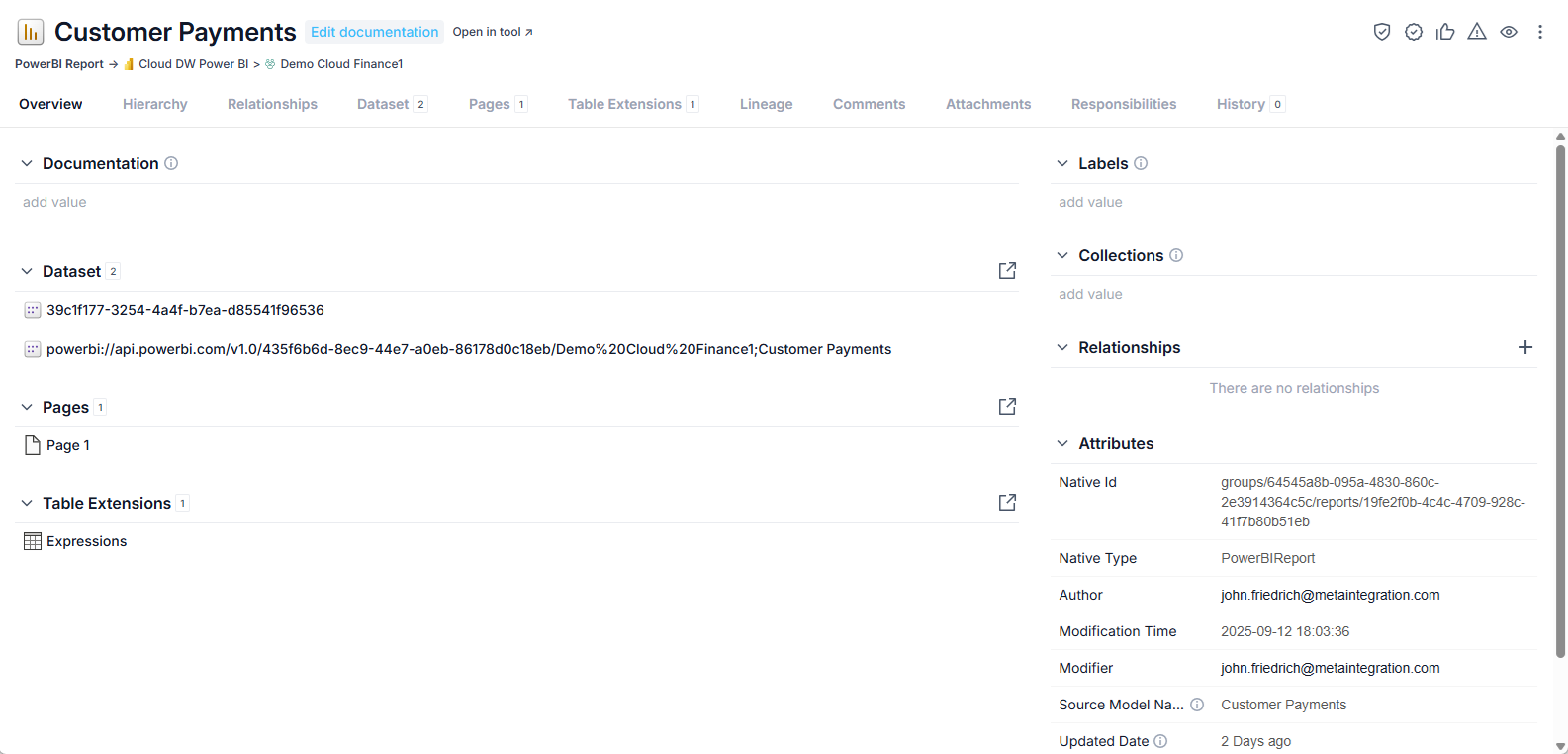Collapse the Table Extensions section

pos(27,503)
